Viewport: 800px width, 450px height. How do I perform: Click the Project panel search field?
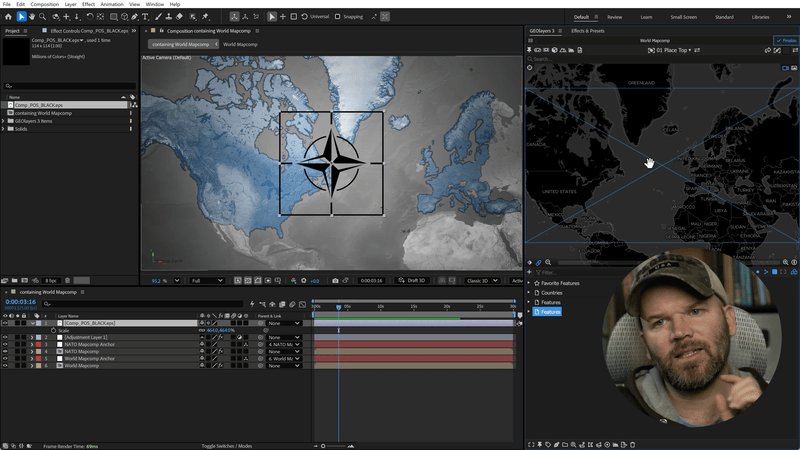(x=70, y=86)
